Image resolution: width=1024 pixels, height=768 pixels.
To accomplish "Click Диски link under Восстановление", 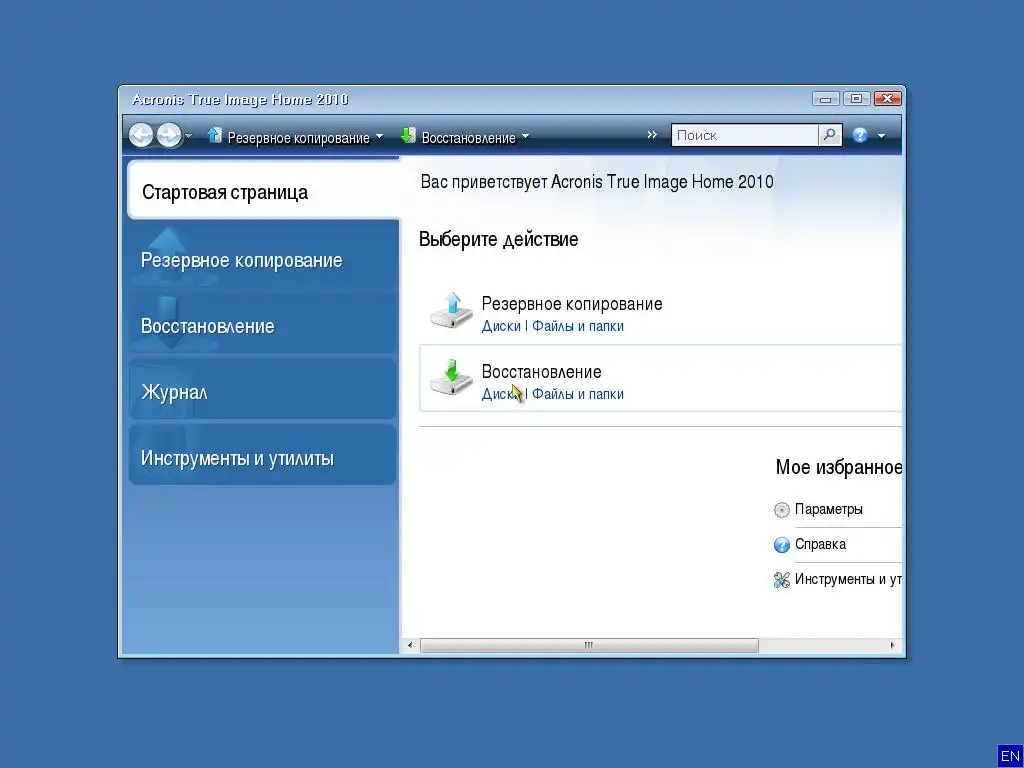I will [501, 394].
